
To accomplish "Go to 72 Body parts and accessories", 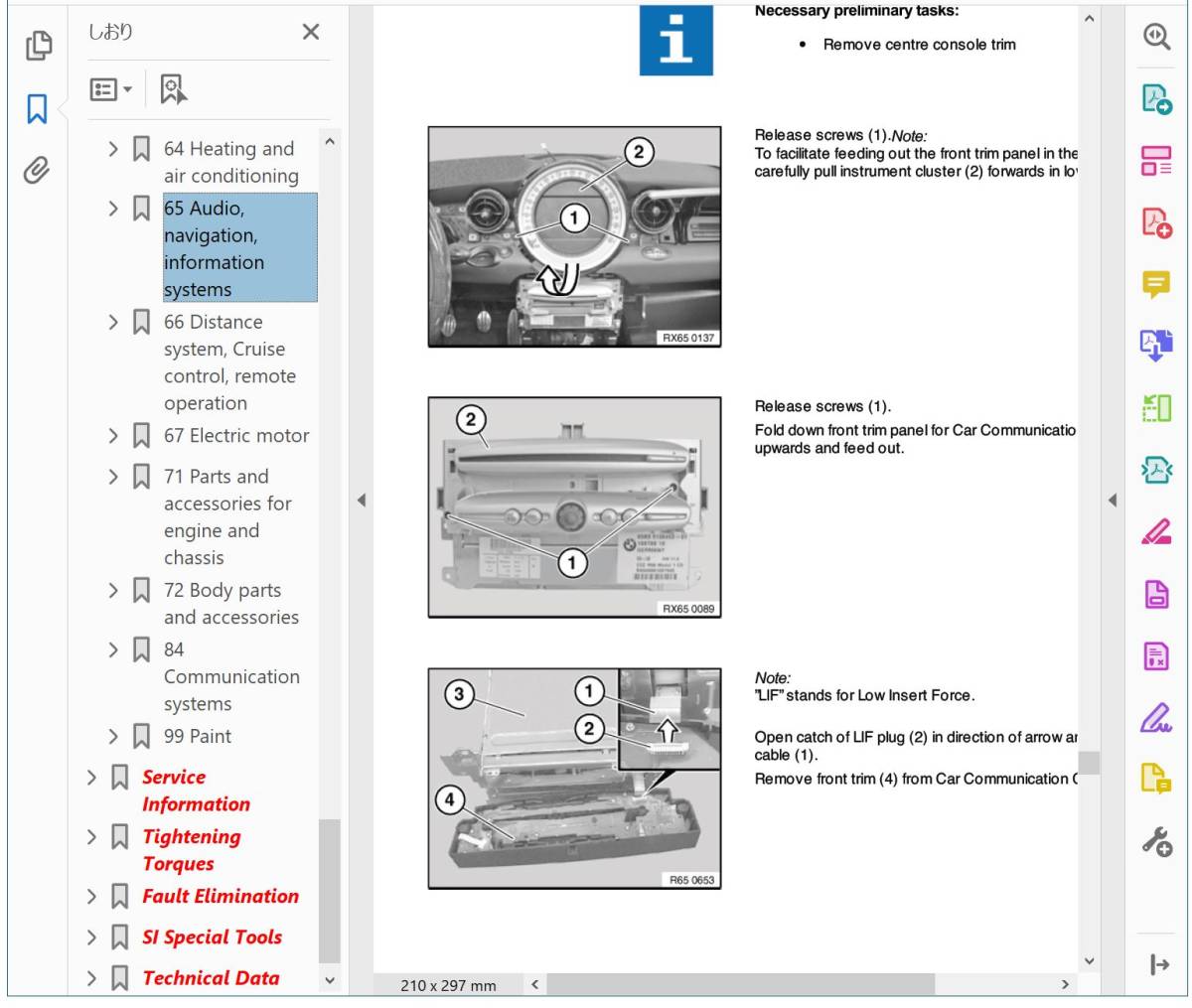I will [230, 604].
